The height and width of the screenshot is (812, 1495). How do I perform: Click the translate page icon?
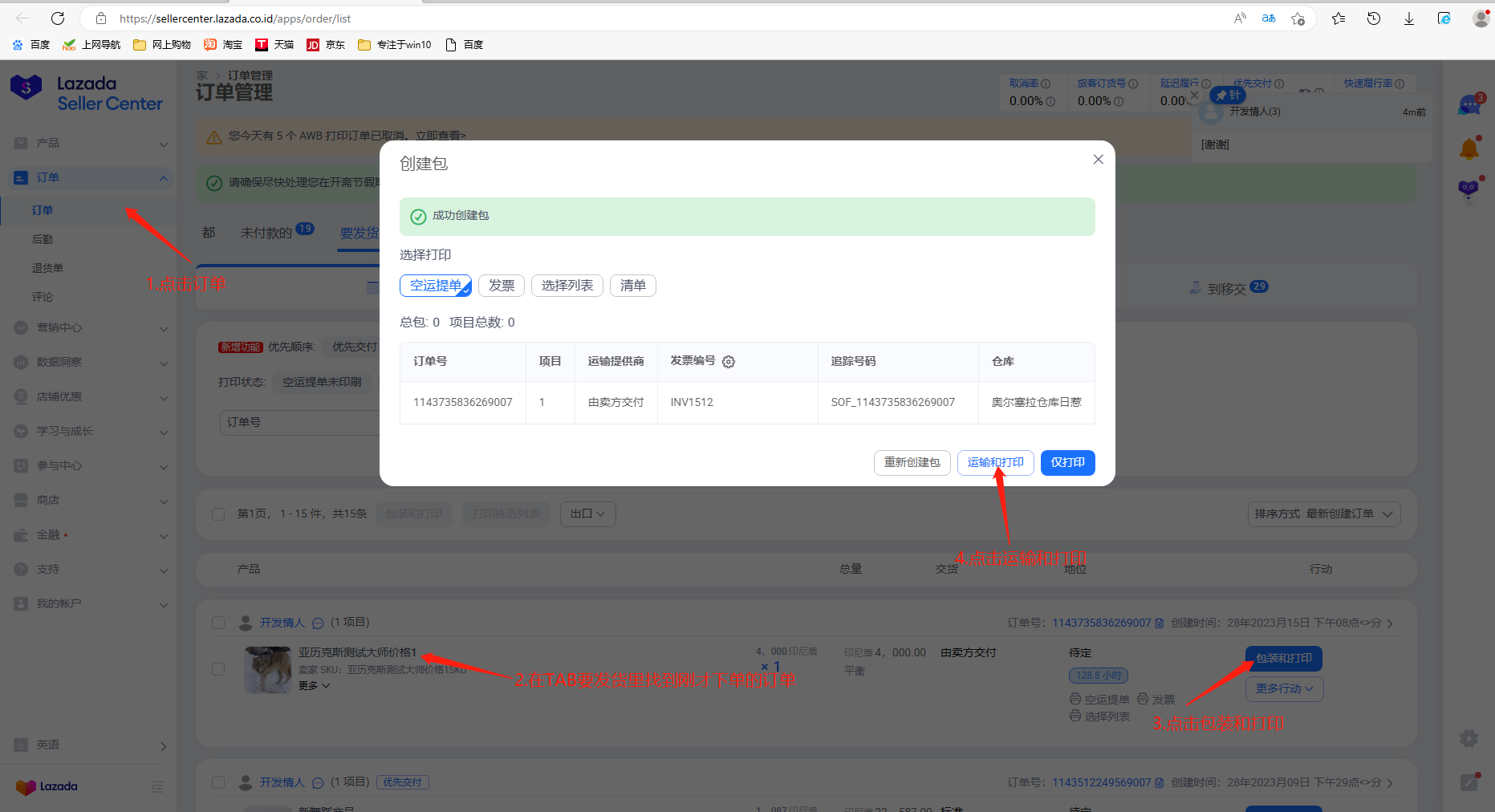point(1269,18)
